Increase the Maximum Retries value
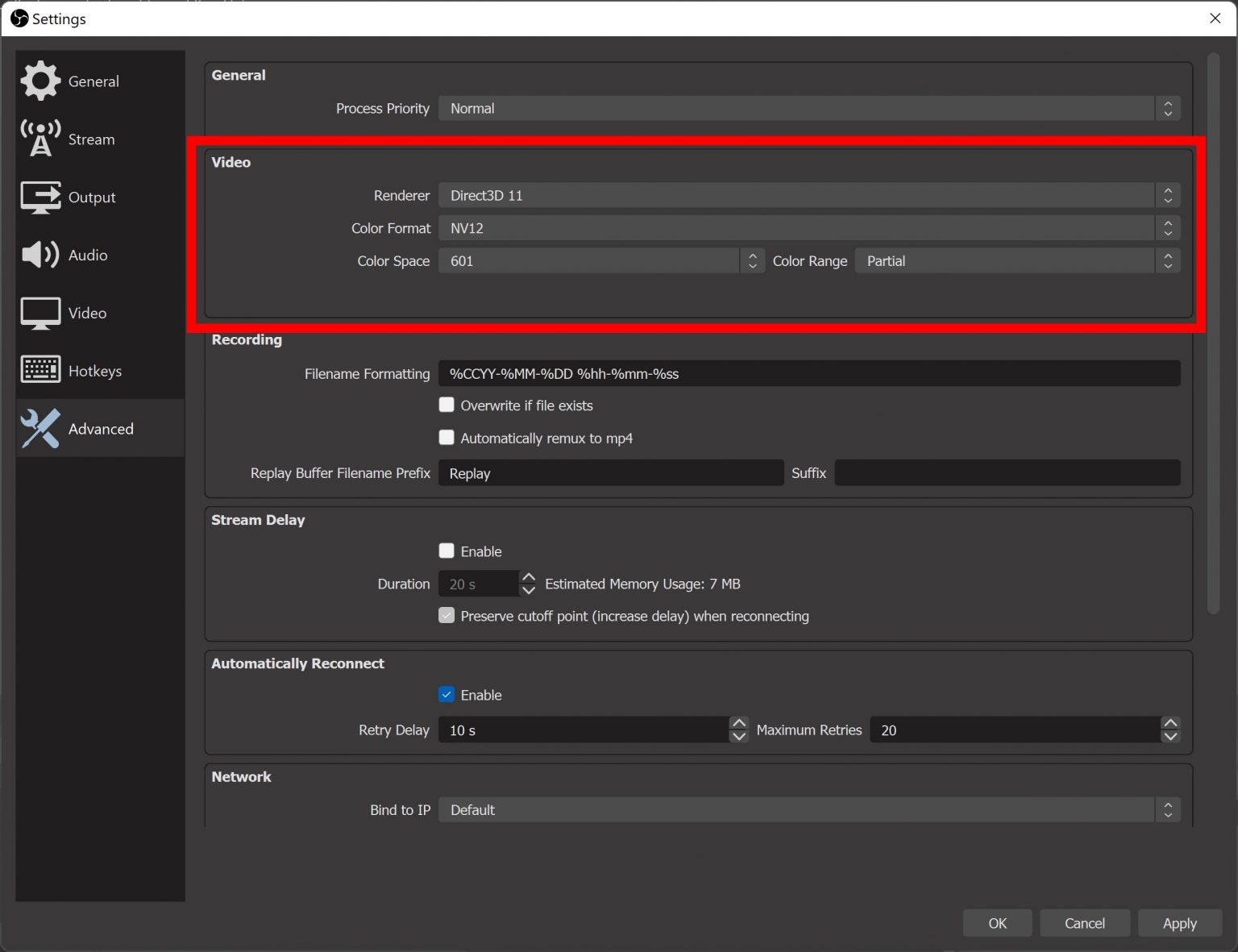Viewport: 1238px width, 952px height. pyautogui.click(x=1170, y=723)
